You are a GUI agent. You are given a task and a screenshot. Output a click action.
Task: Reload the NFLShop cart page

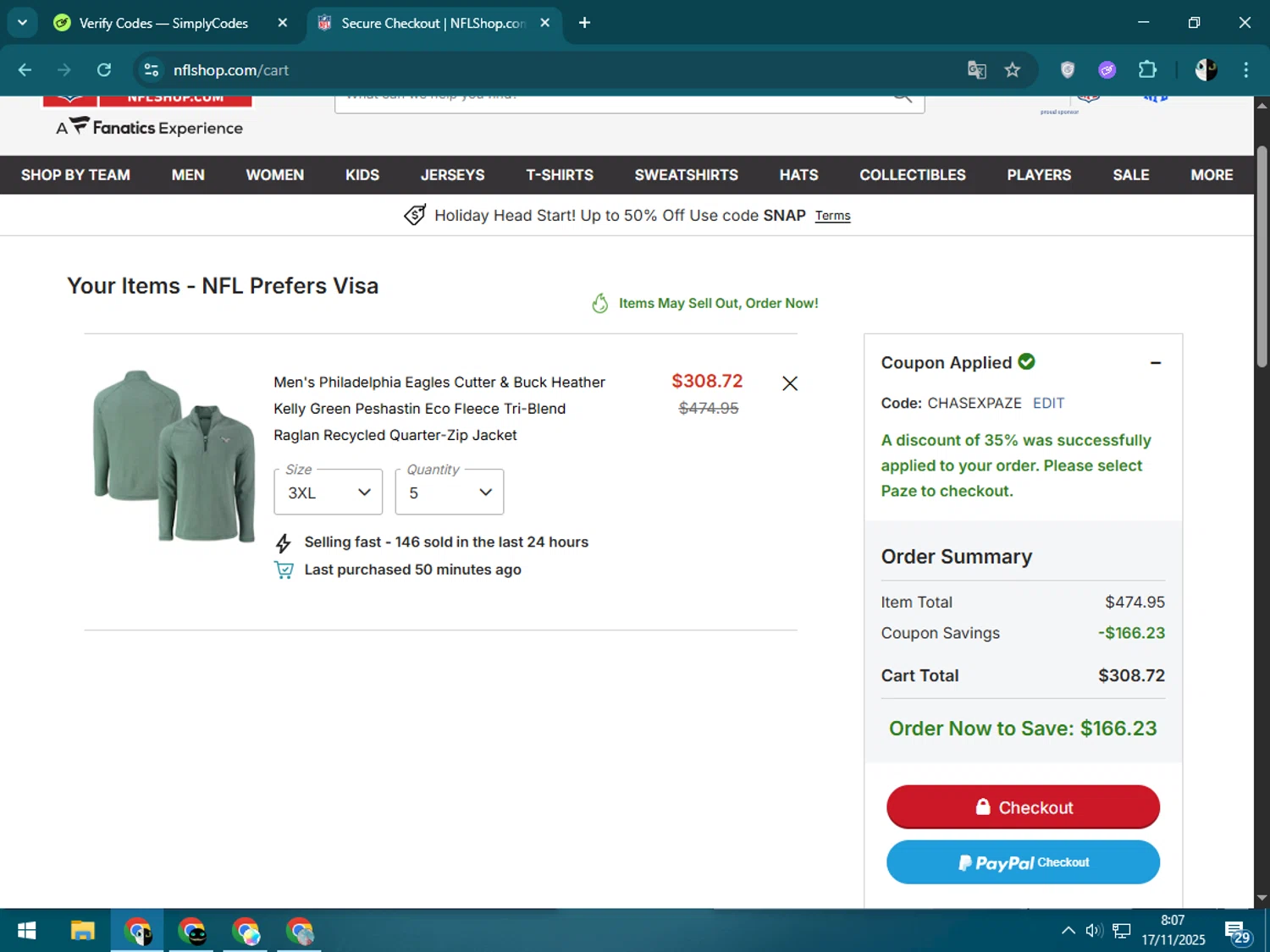click(104, 70)
